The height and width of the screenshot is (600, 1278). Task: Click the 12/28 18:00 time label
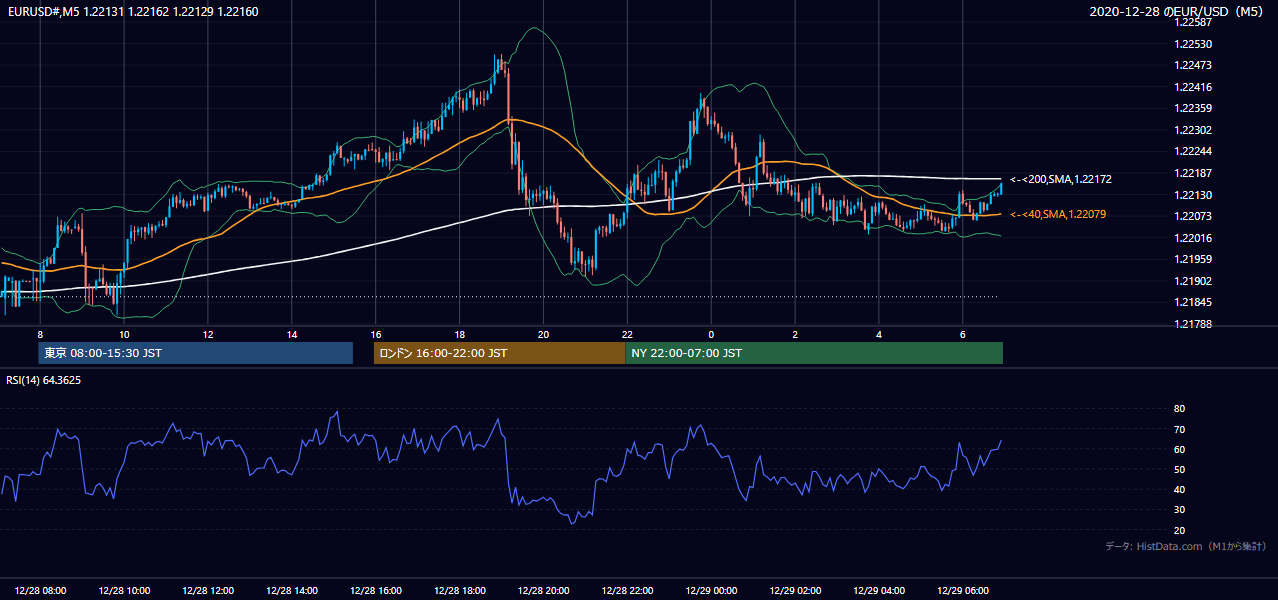460,591
